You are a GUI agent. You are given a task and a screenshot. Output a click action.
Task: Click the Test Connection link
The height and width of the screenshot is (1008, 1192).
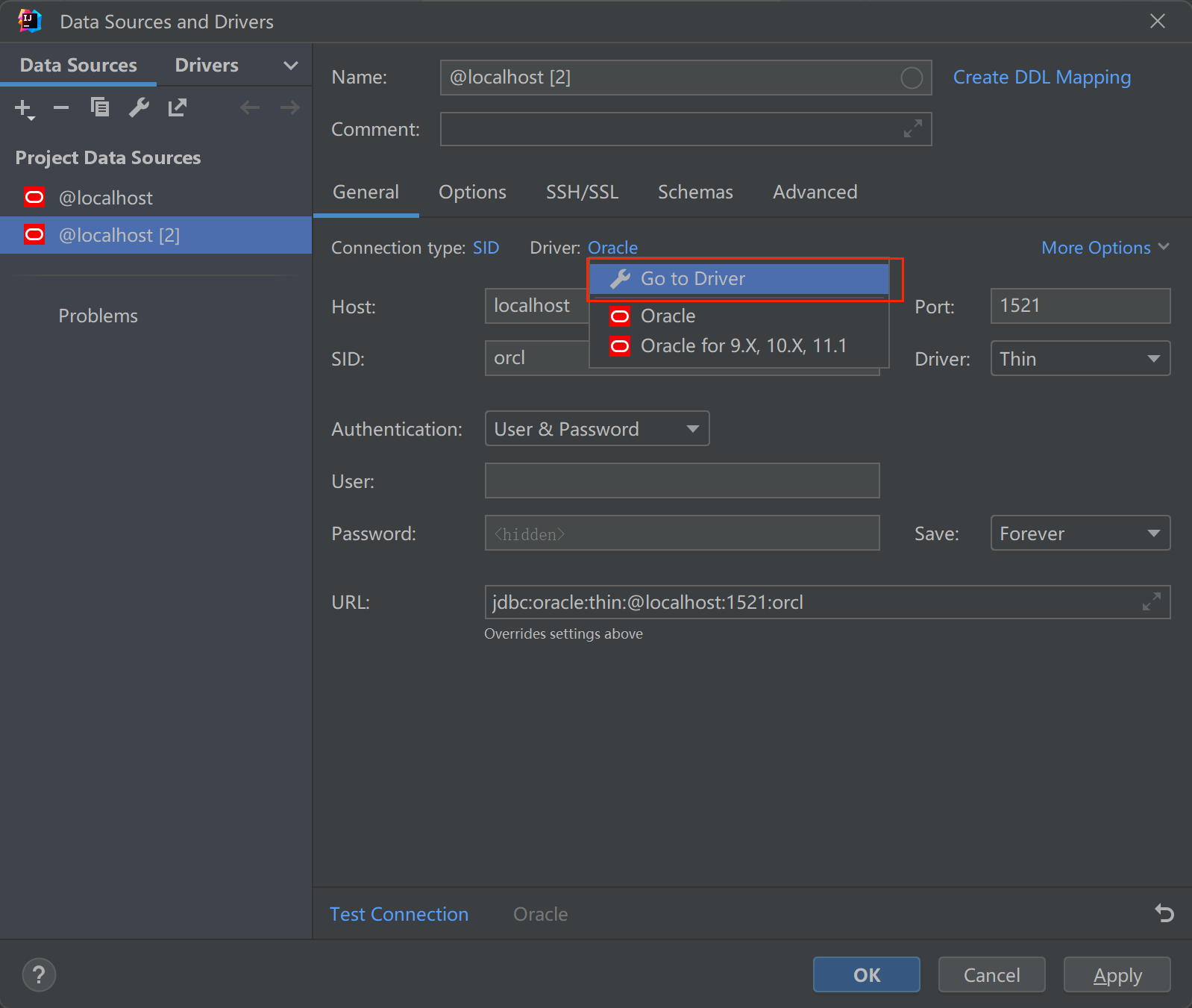pos(399,914)
